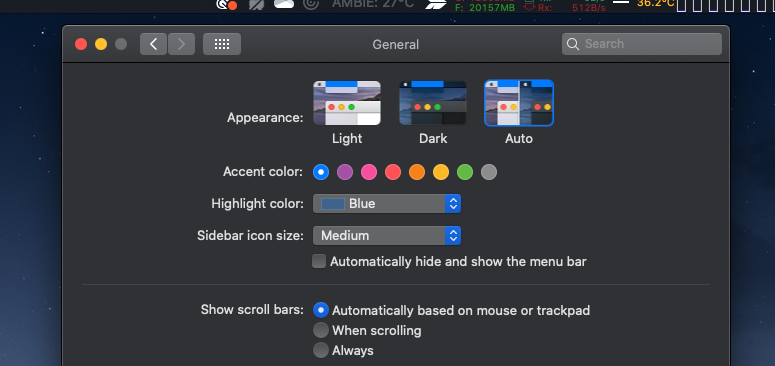Viewport: 775px width, 366px height.
Task: Enable automatically hide and show menu bar
Action: (x=319, y=261)
